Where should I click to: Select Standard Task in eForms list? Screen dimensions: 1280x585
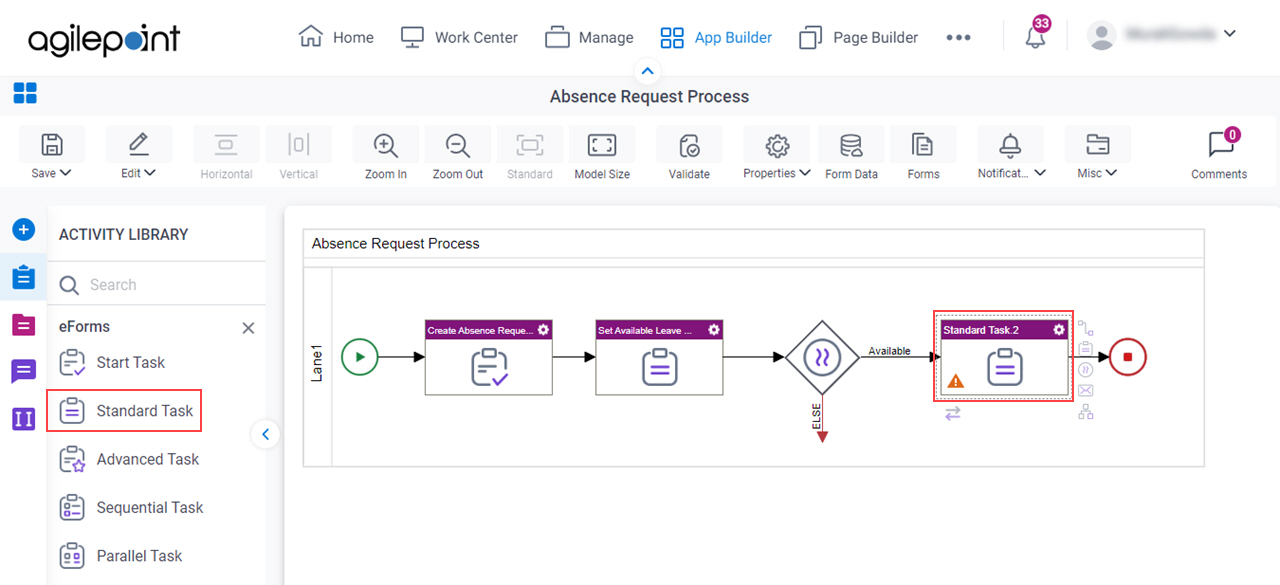(125, 411)
